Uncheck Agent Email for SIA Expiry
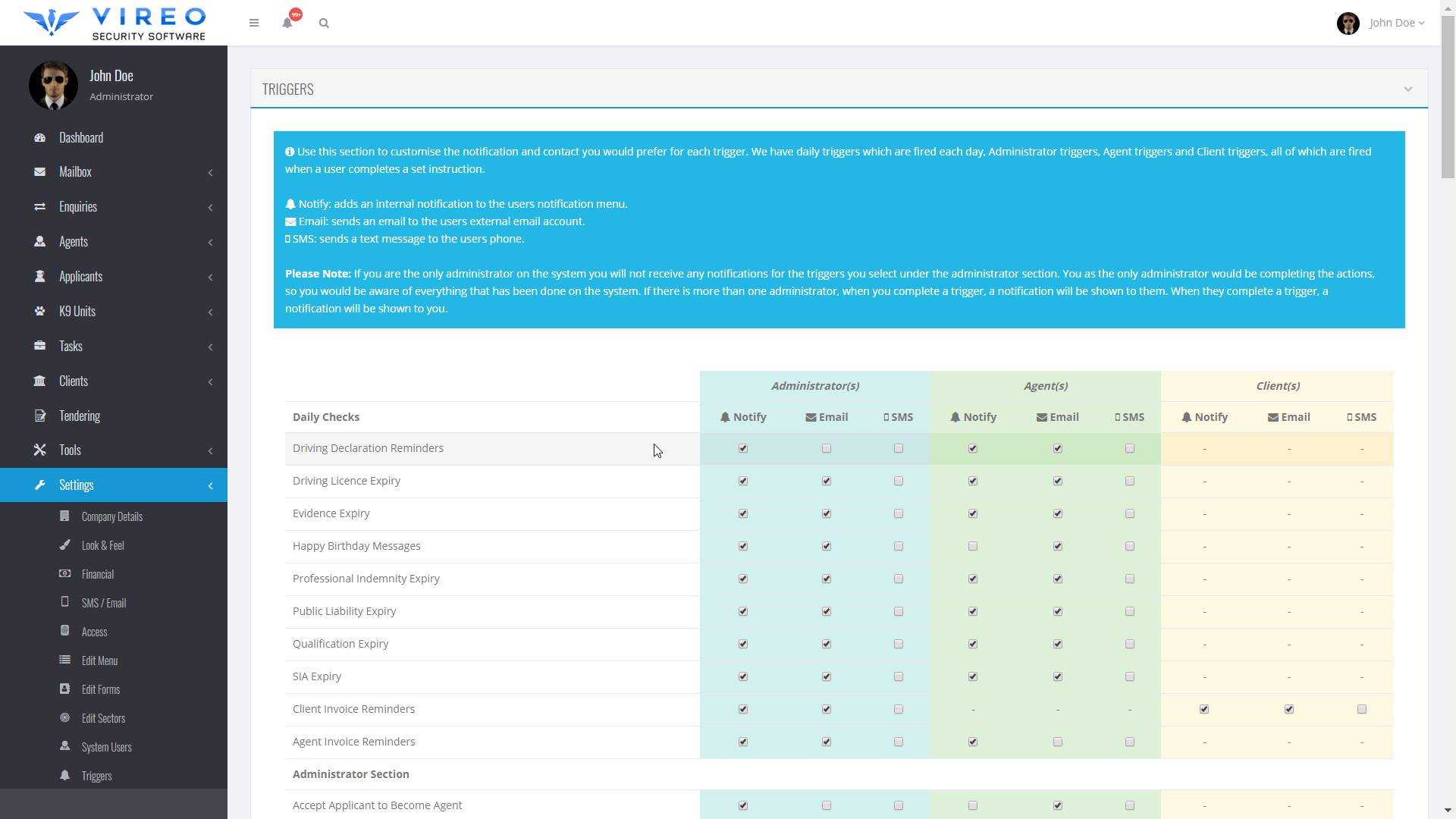1456x819 pixels. tap(1058, 676)
